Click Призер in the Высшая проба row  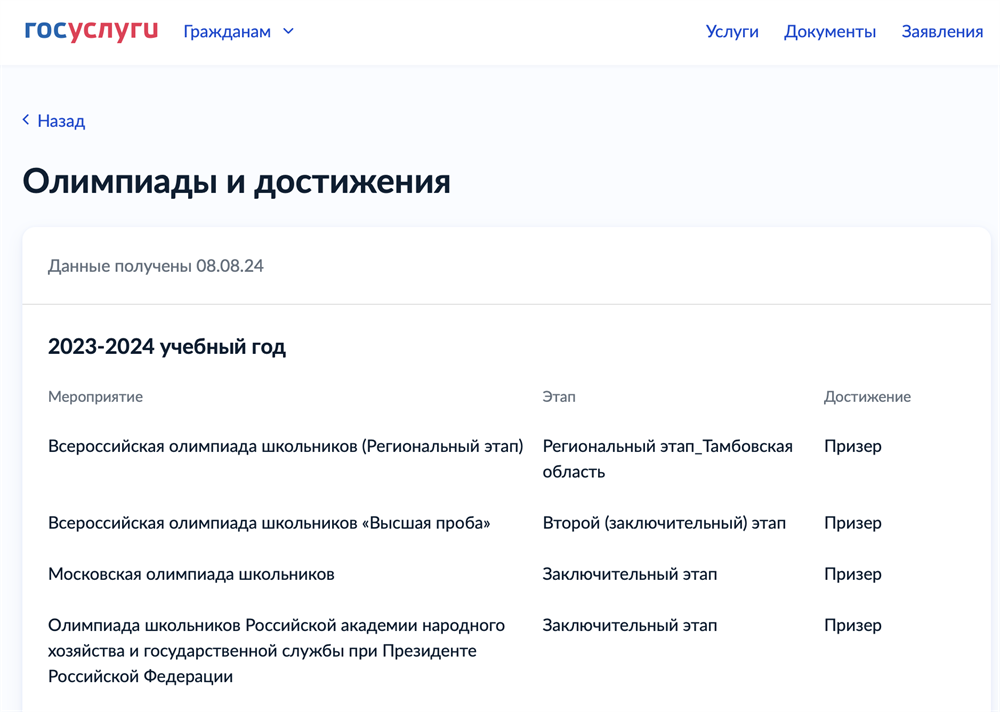(853, 523)
